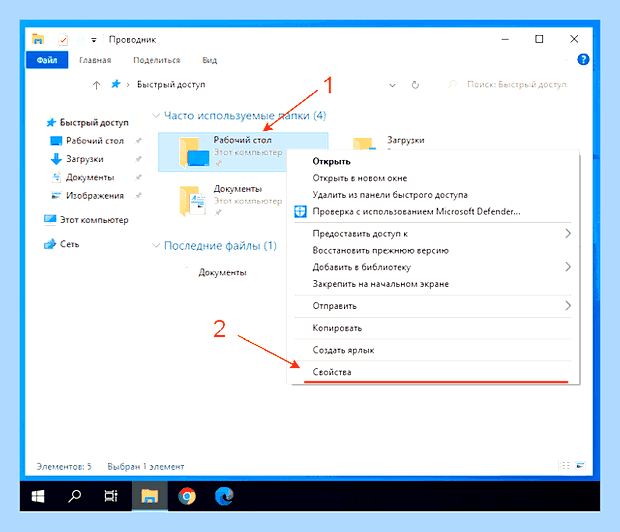The image size is (620, 532).
Task: Open the Файл ribbon tab
Action: click(x=47, y=60)
